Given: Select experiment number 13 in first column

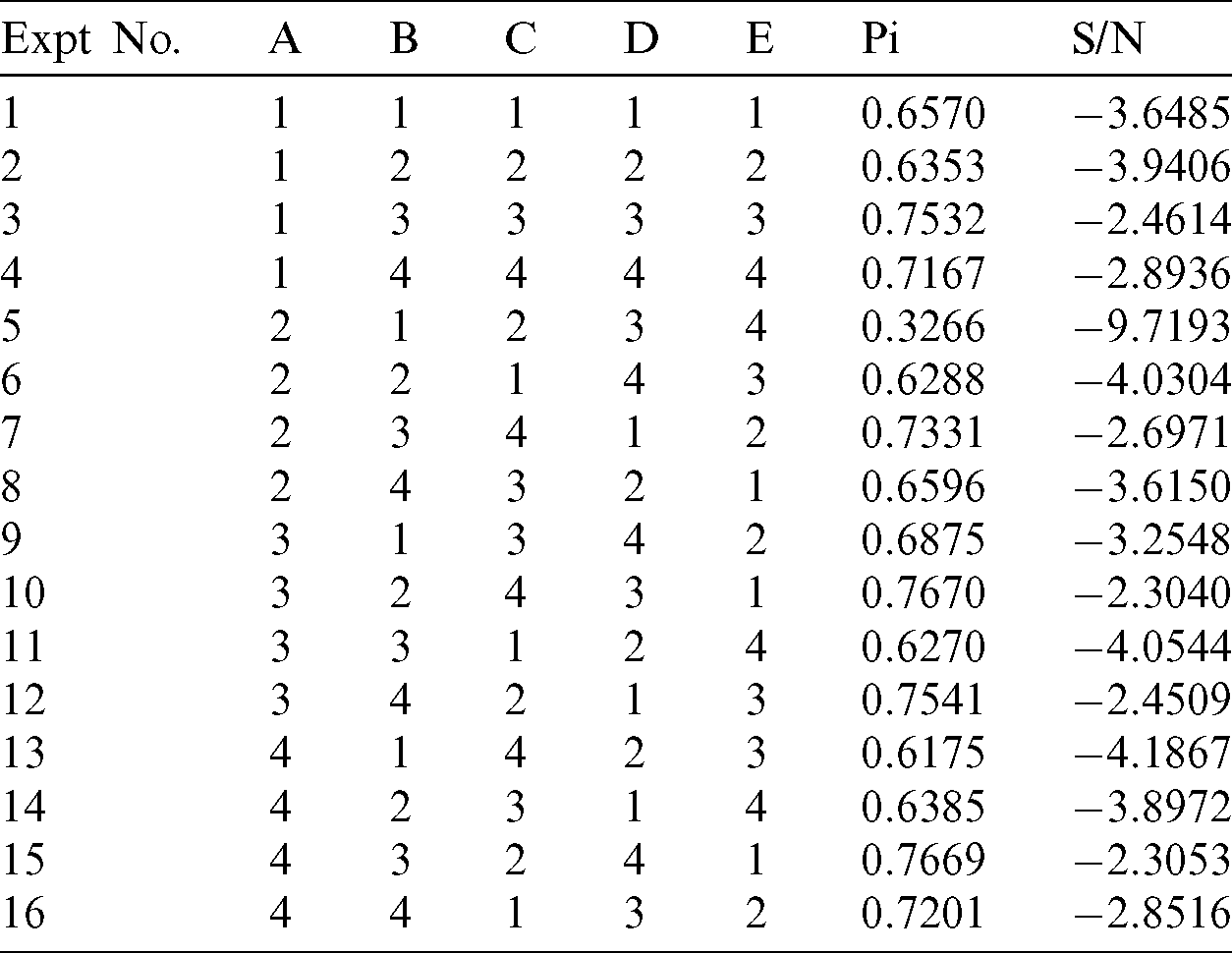Looking at the screenshot, I should (x=24, y=754).
